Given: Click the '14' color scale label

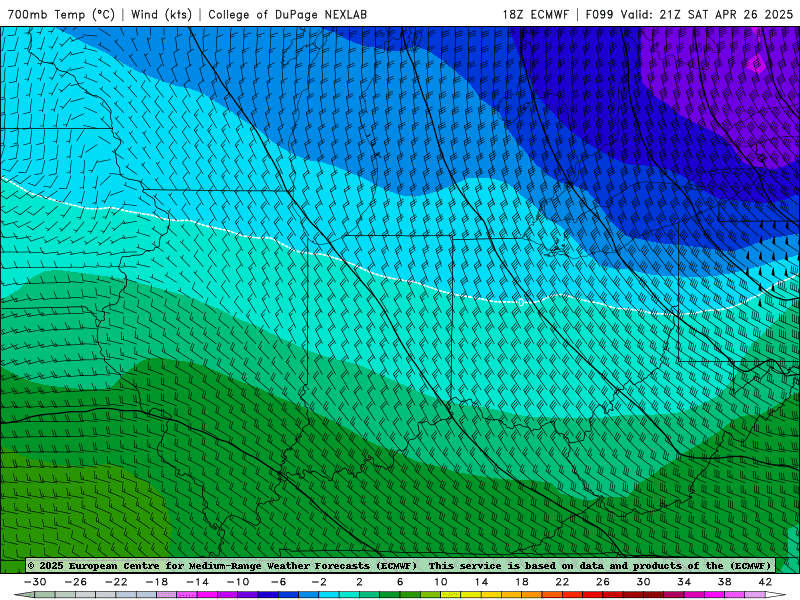Looking at the screenshot, I should coord(481,582).
